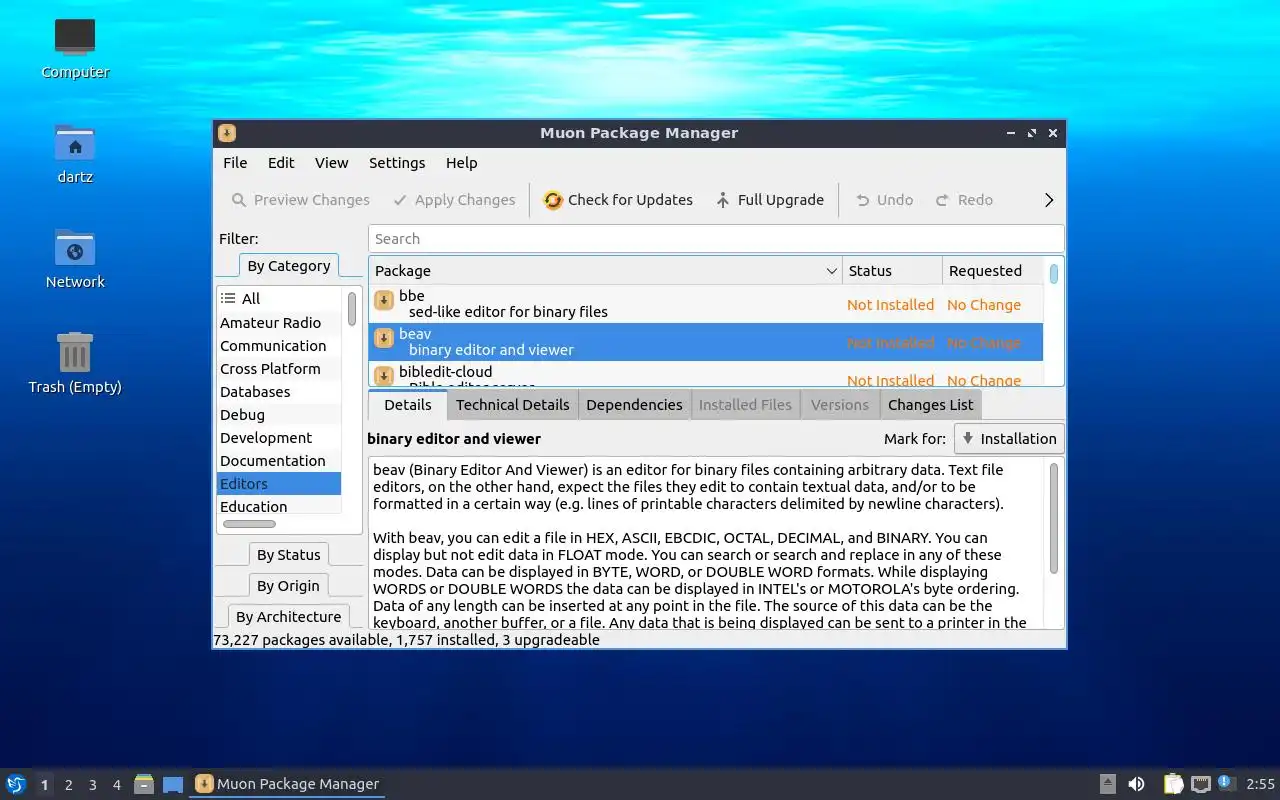This screenshot has height=800, width=1280.
Task: Click the file manager taskbar icon
Action: (144, 784)
